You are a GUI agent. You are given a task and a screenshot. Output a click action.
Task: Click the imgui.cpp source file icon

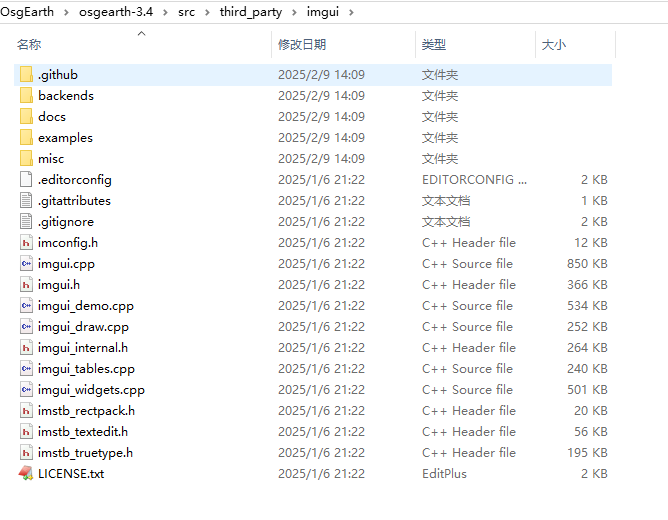pos(26,264)
